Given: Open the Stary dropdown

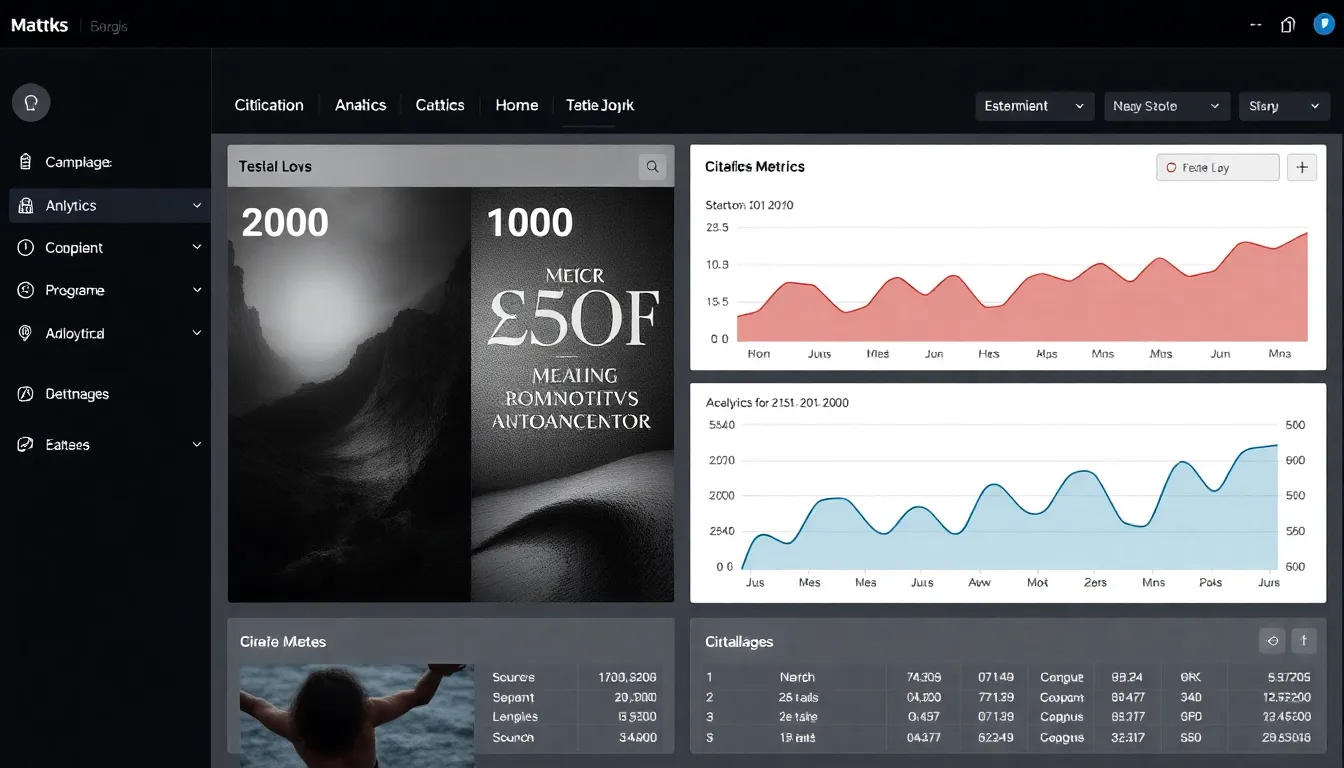Looking at the screenshot, I should (1284, 106).
